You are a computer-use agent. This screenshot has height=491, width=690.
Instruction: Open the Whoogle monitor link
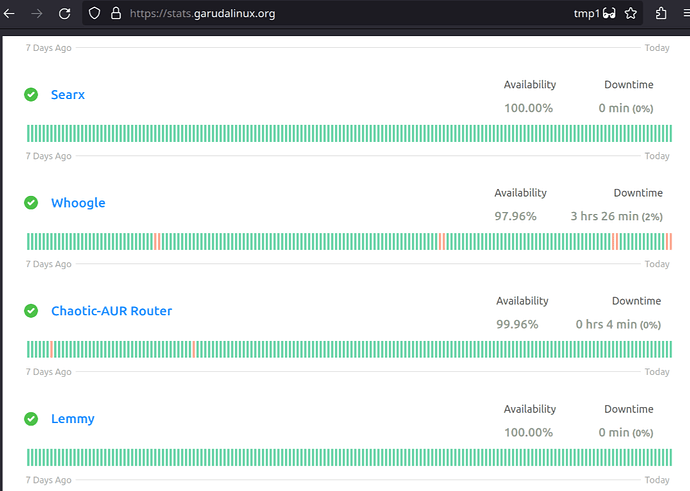click(x=78, y=203)
